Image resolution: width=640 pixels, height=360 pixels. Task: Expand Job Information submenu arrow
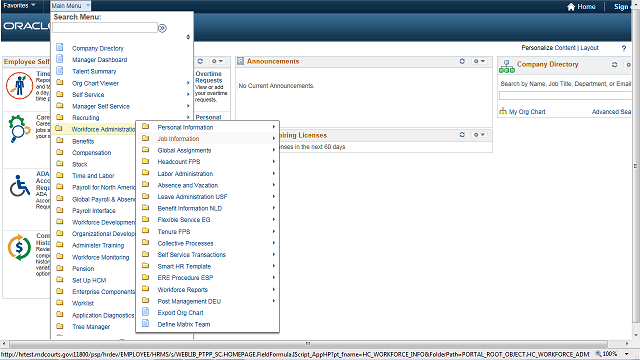click(x=274, y=139)
